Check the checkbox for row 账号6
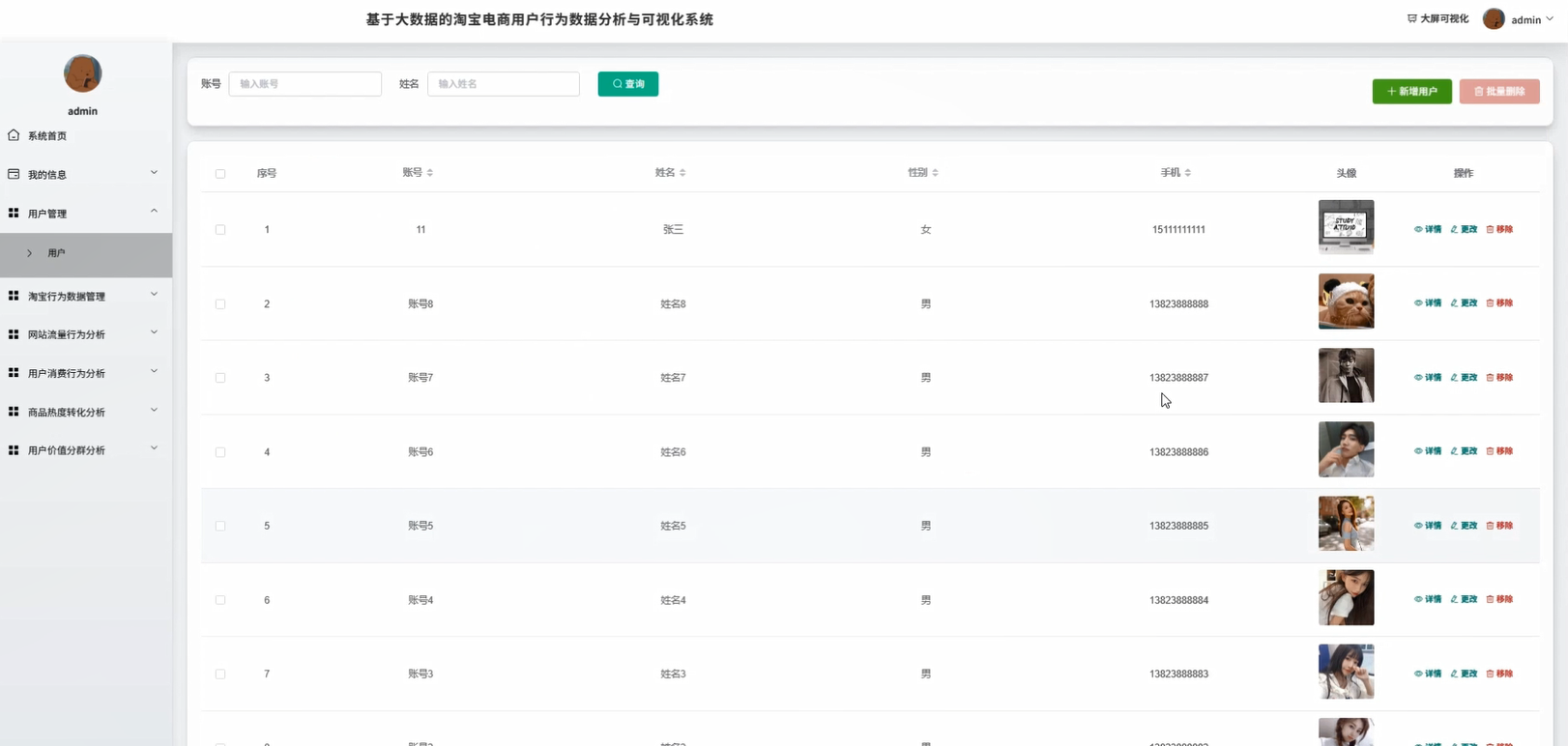This screenshot has height=746, width=1568. (x=220, y=452)
